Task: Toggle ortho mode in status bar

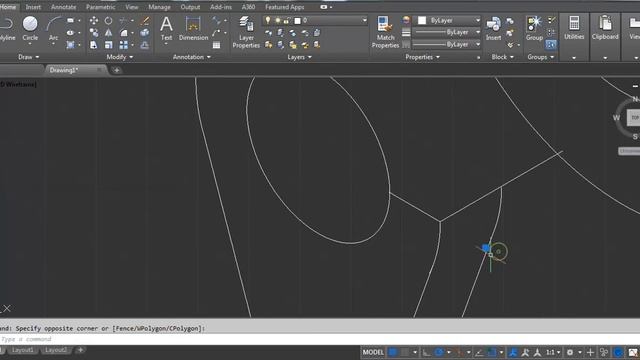Action: (426, 352)
